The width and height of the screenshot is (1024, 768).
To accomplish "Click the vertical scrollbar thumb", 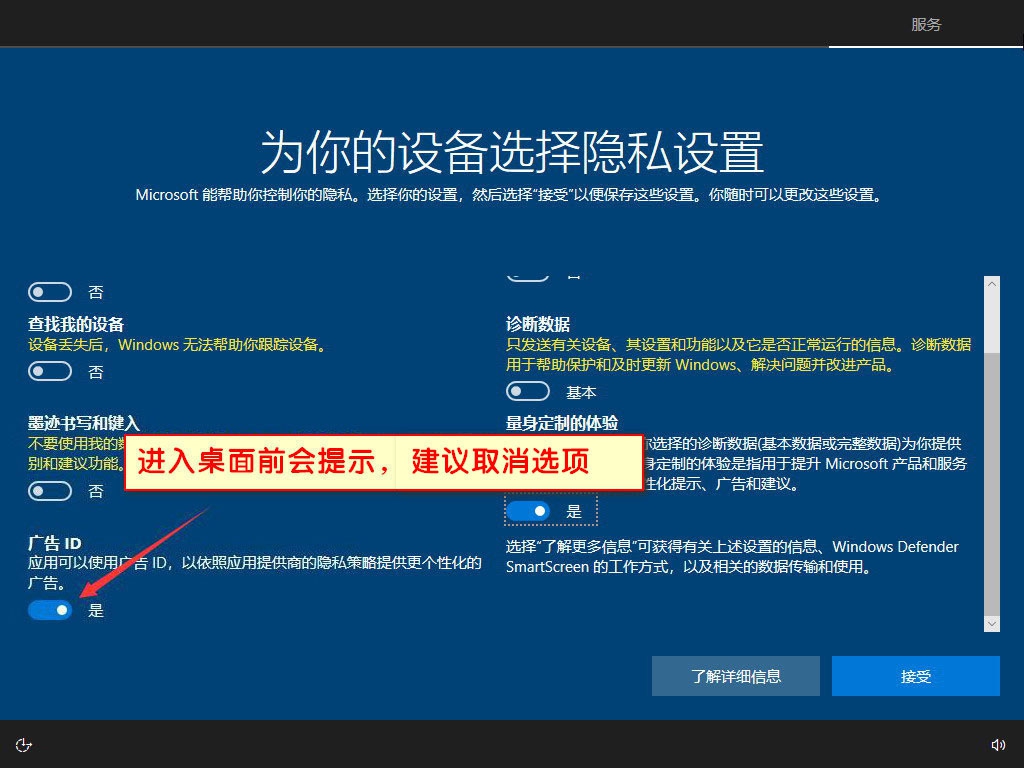I will coord(992,483).
